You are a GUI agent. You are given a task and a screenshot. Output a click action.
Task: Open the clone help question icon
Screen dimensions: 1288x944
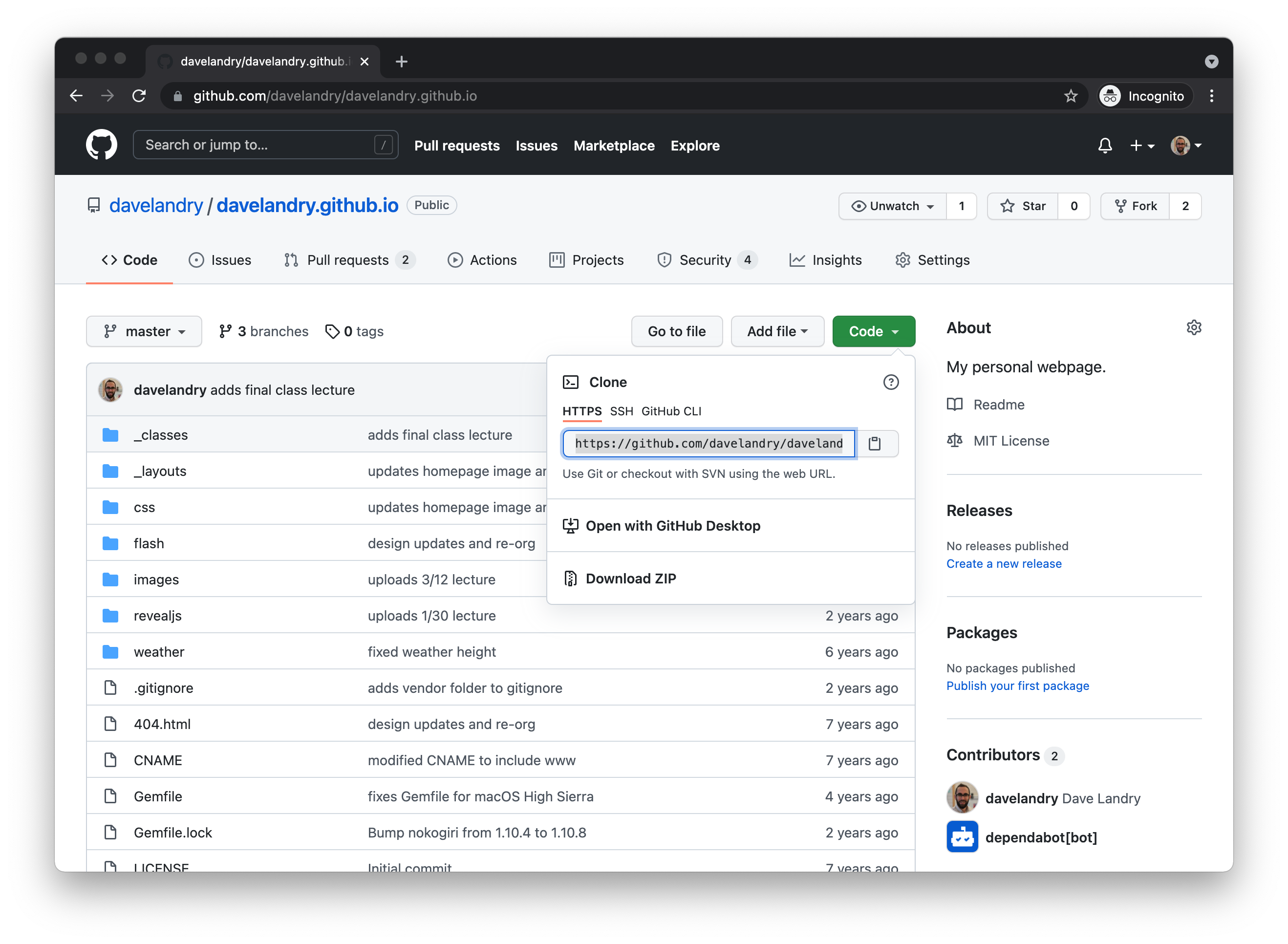[x=890, y=382]
